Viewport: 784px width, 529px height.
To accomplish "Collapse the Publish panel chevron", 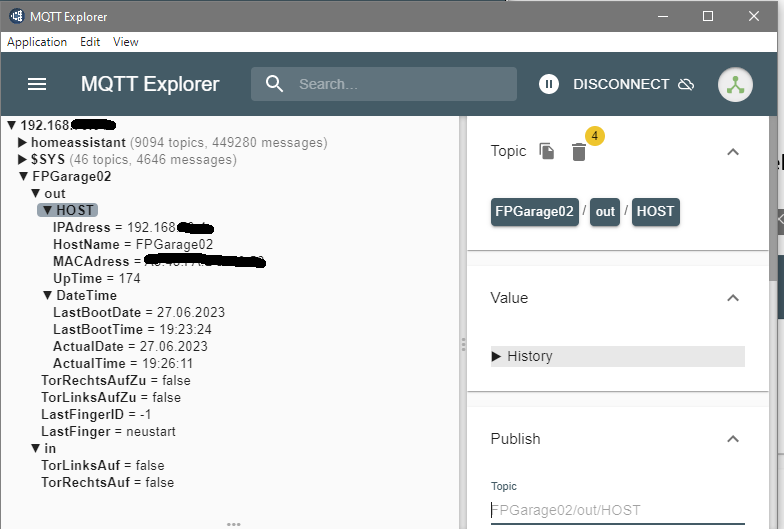I will (733, 439).
